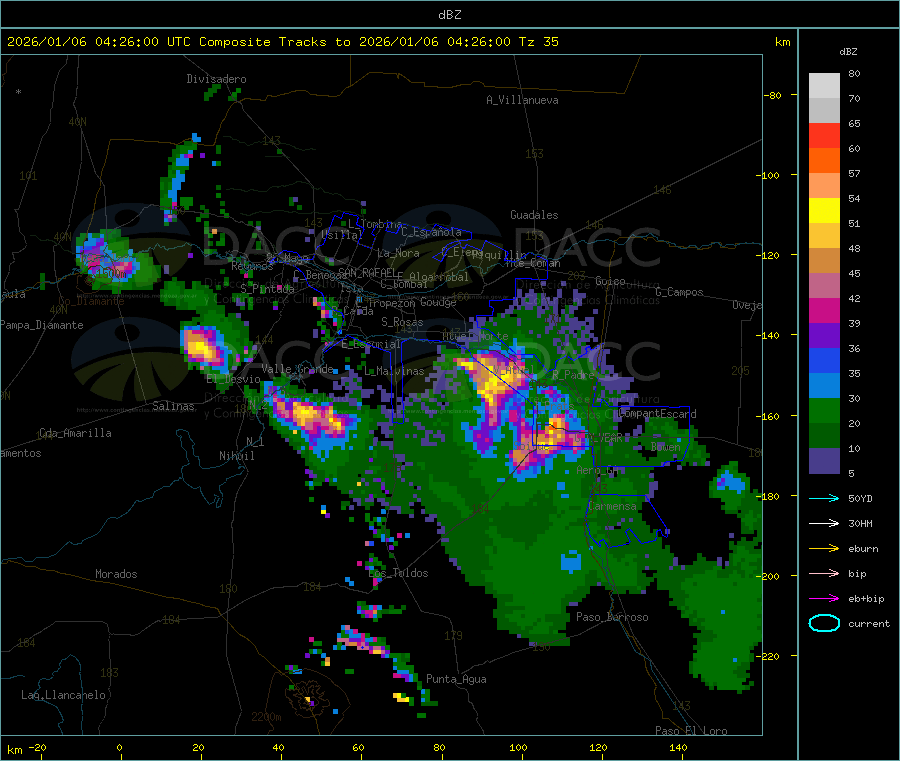The height and width of the screenshot is (761, 900).
Task: Click the 'Guadales' map label
Action: pos(534,215)
